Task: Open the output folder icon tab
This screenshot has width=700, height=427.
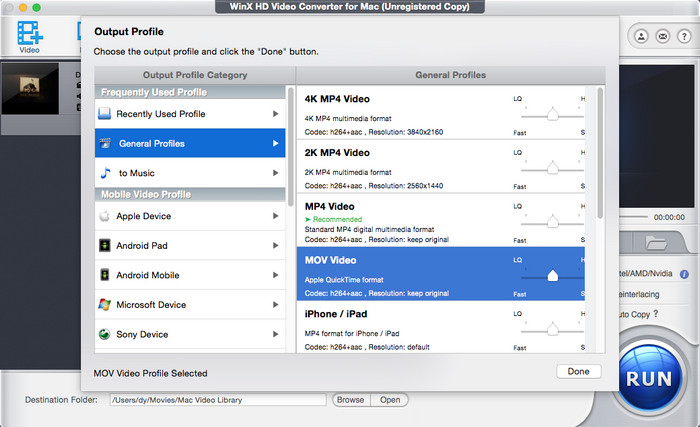Action: tap(656, 243)
